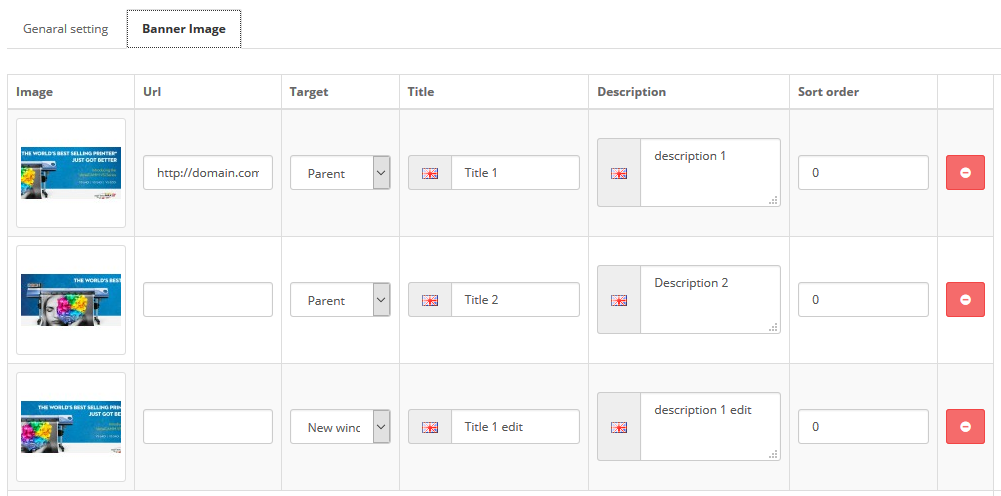This screenshot has width=1001, height=496.
Task: Select the first banner image thumbnail
Action: 71,173
